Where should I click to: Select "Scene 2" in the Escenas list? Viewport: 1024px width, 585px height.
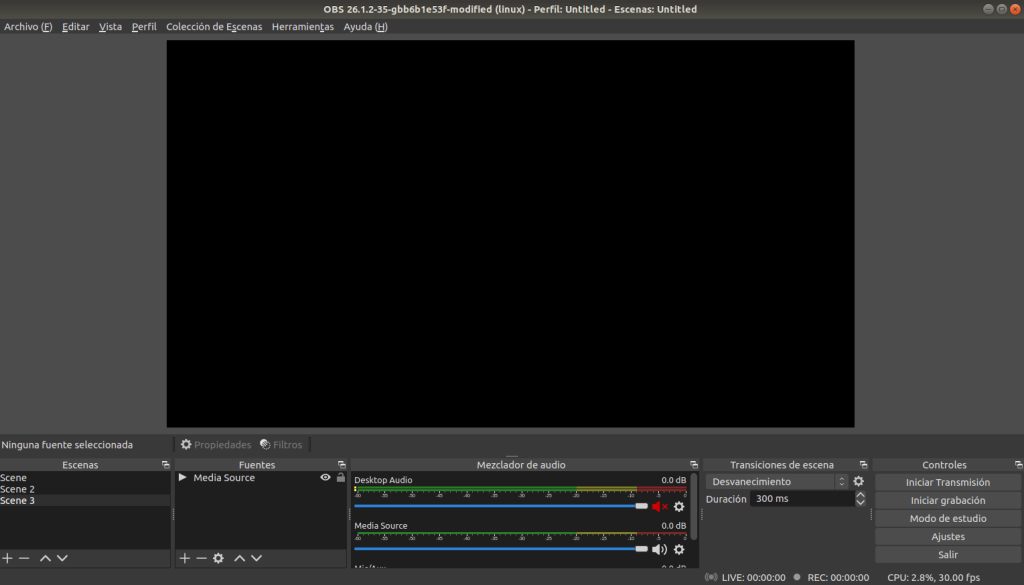click(85, 489)
